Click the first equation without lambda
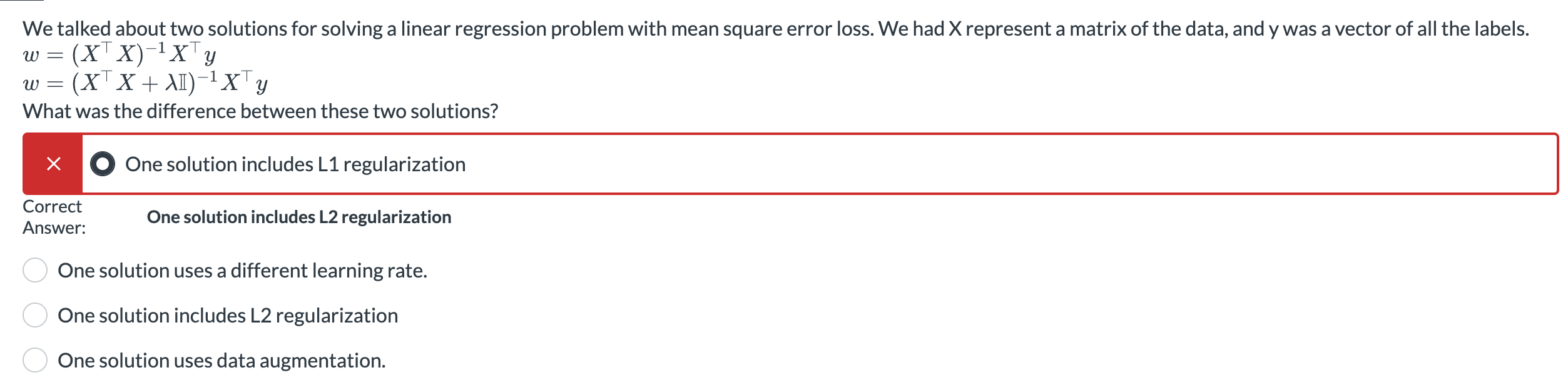Screen dimensions: 1568x385 pyautogui.click(x=119, y=56)
